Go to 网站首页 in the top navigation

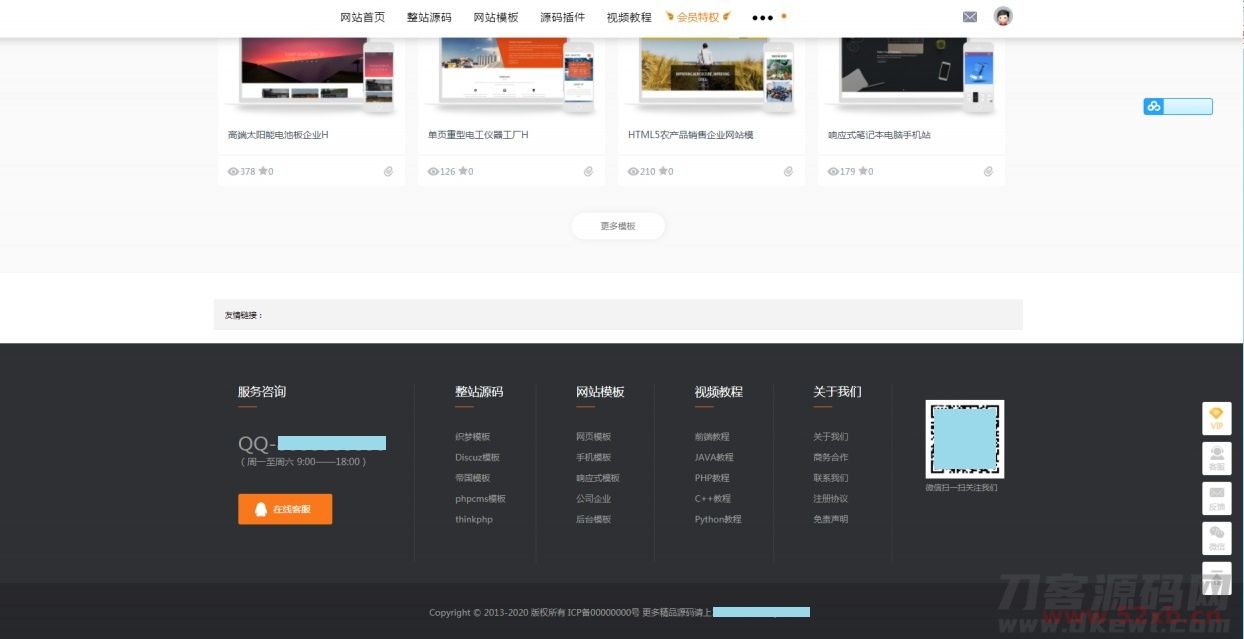[362, 17]
